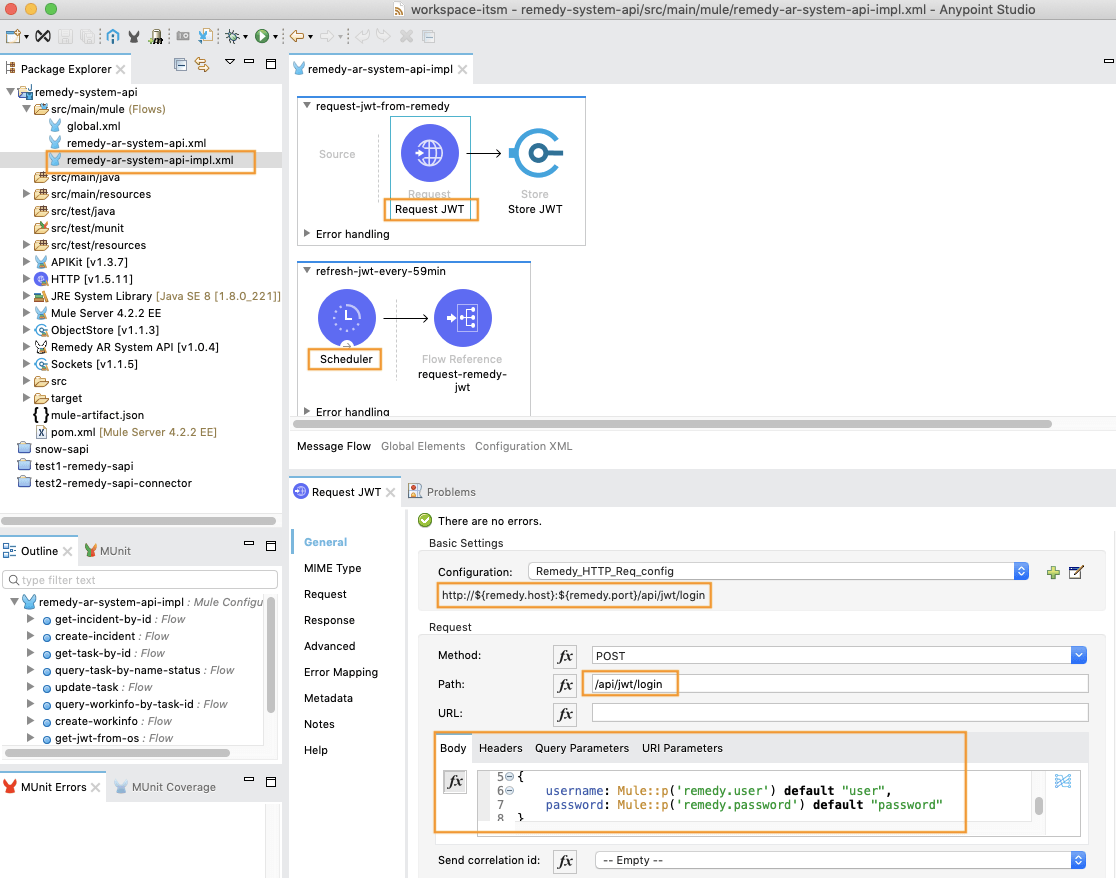Image resolution: width=1116 pixels, height=878 pixels.
Task: Expand Remedy AR System API library node
Action: tap(26, 347)
